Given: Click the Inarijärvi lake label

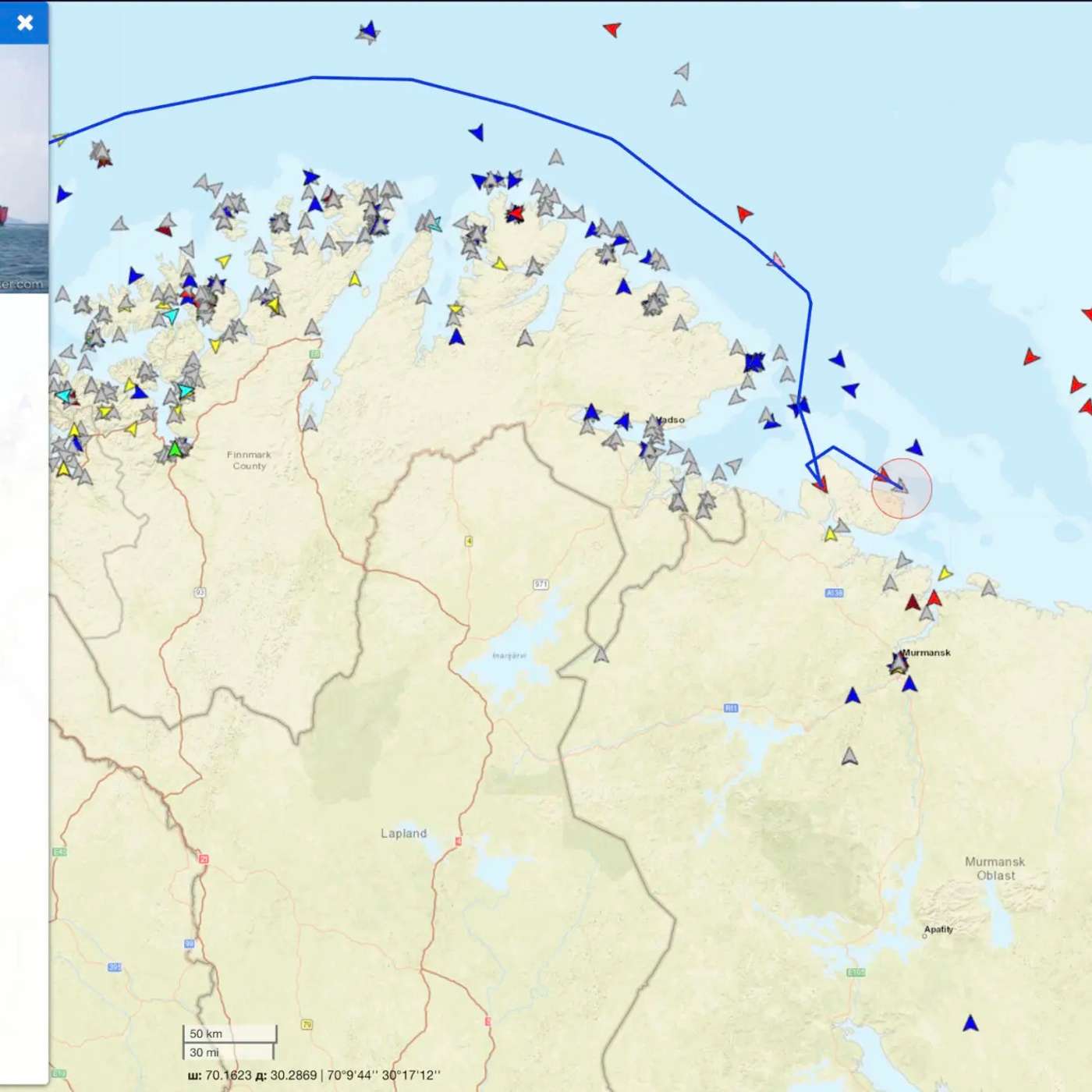Looking at the screenshot, I should click(509, 655).
